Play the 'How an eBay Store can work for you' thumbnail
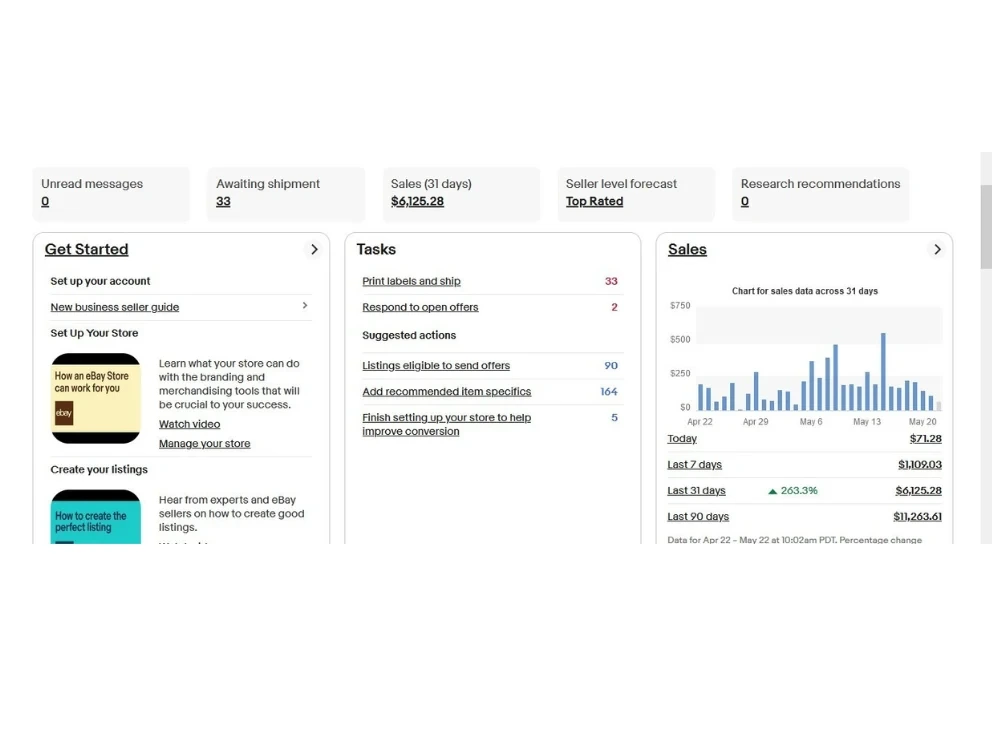Viewport: 1000px width, 750px height. pyautogui.click(x=96, y=398)
